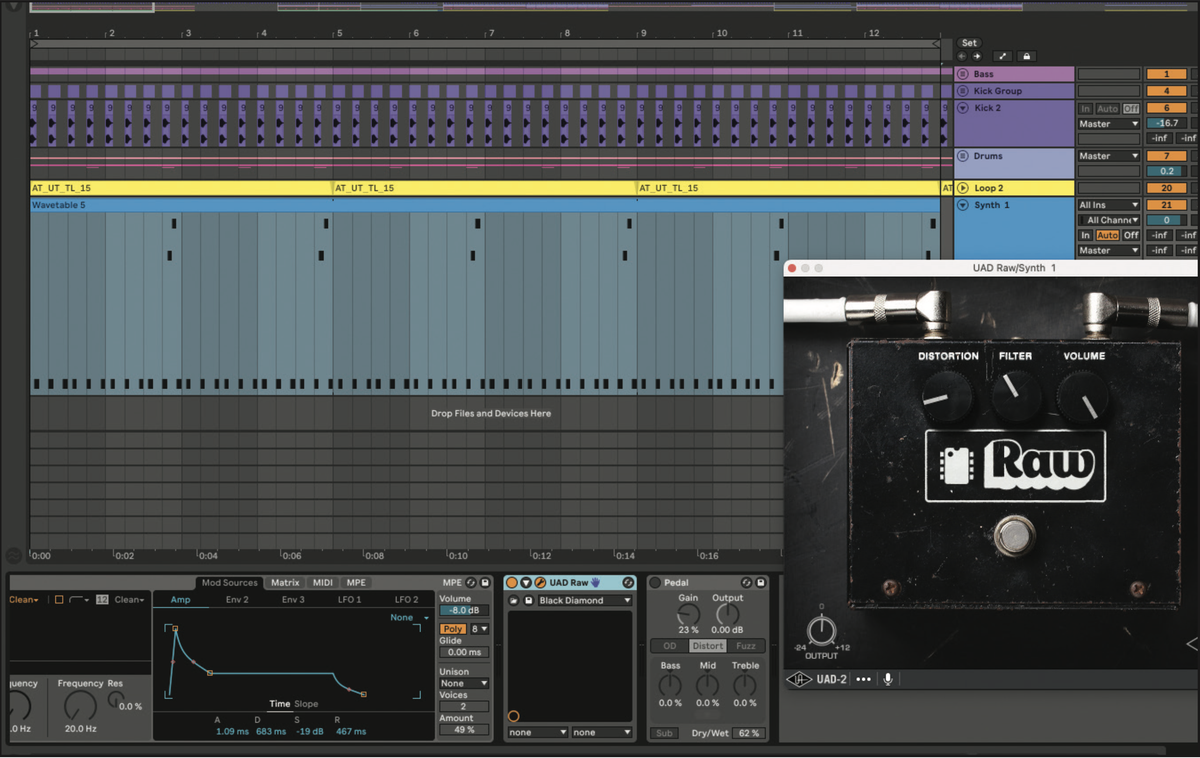The image size is (1200, 758).
Task: Click the Wavetable Volume -8.0 dB field
Action: click(464, 610)
